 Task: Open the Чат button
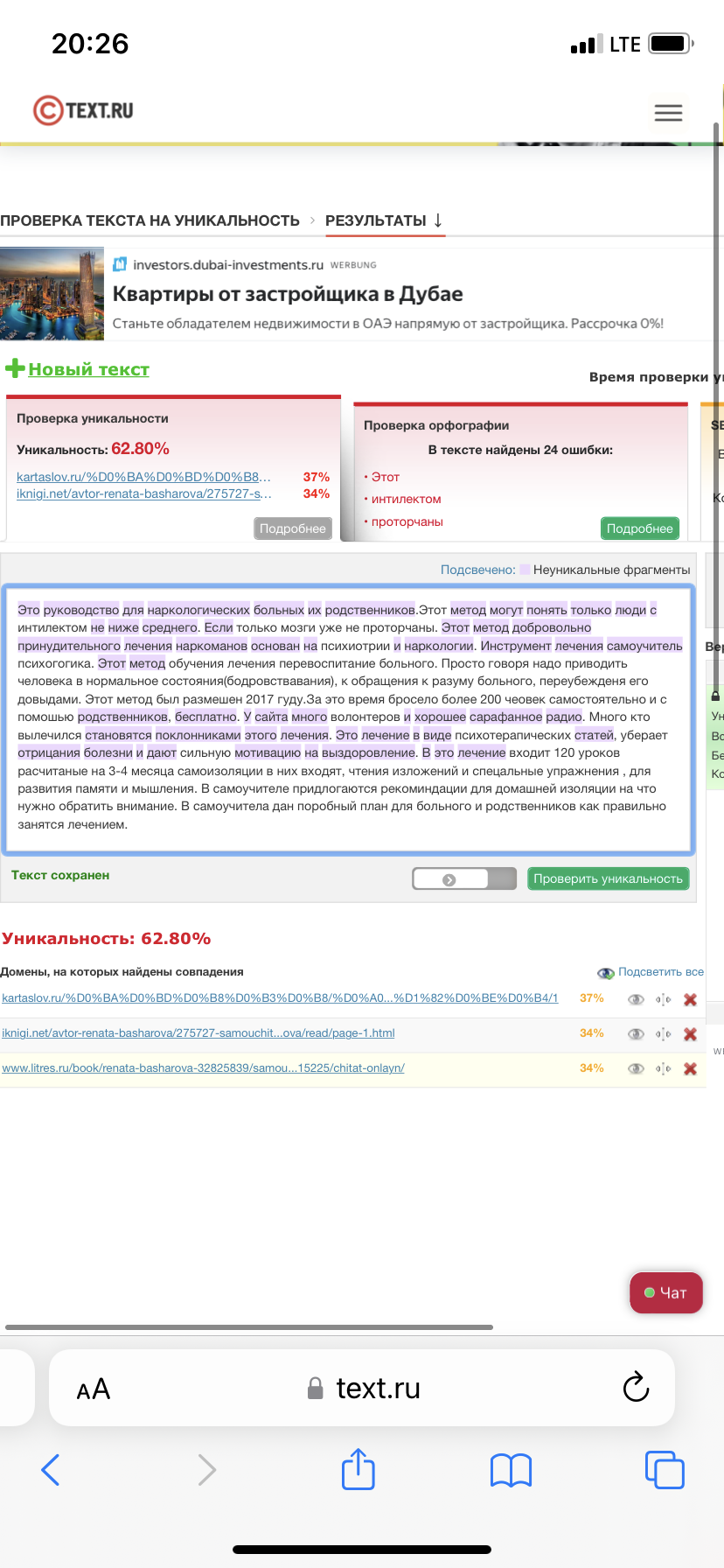[x=666, y=1292]
